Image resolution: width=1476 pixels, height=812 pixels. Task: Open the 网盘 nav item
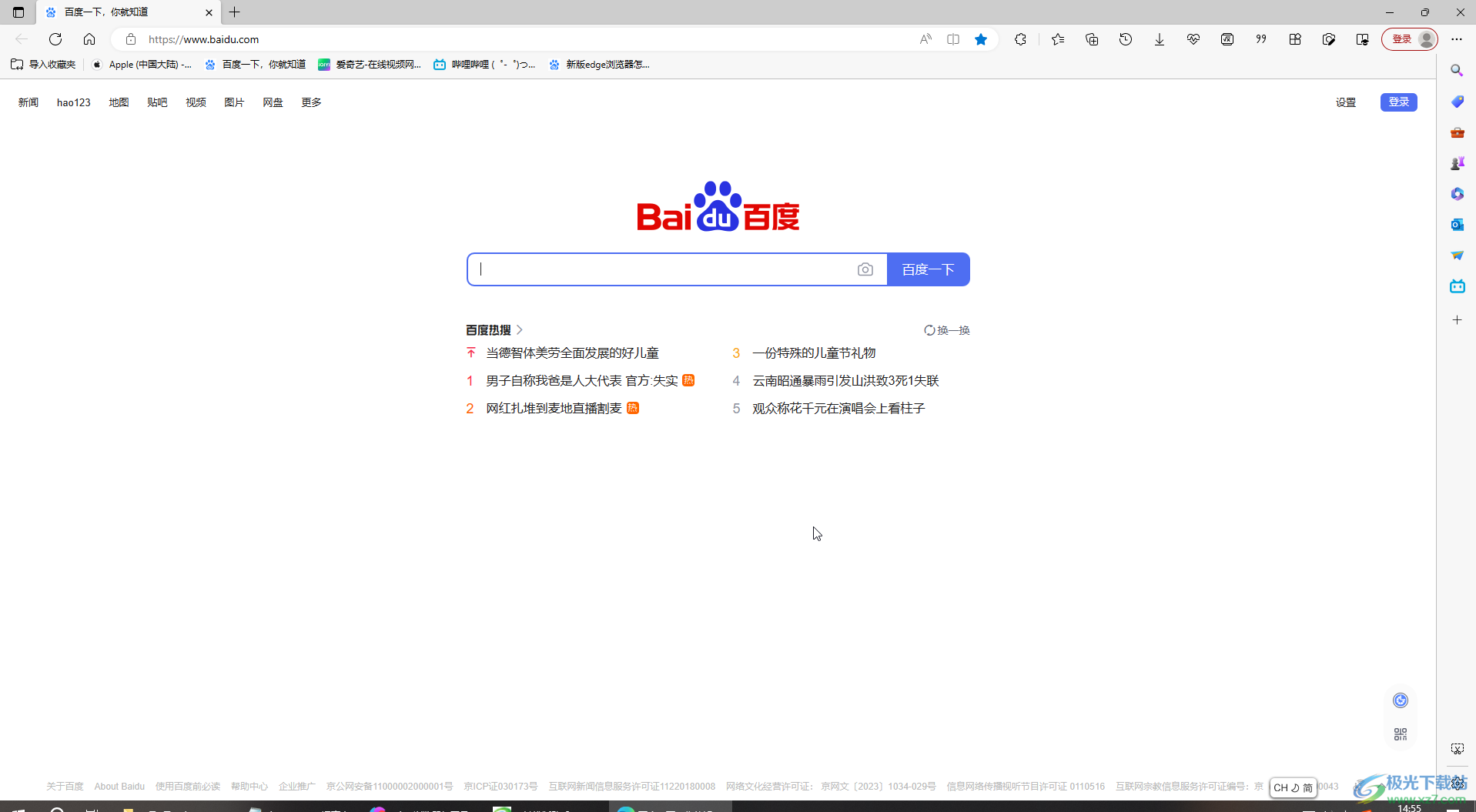(273, 102)
